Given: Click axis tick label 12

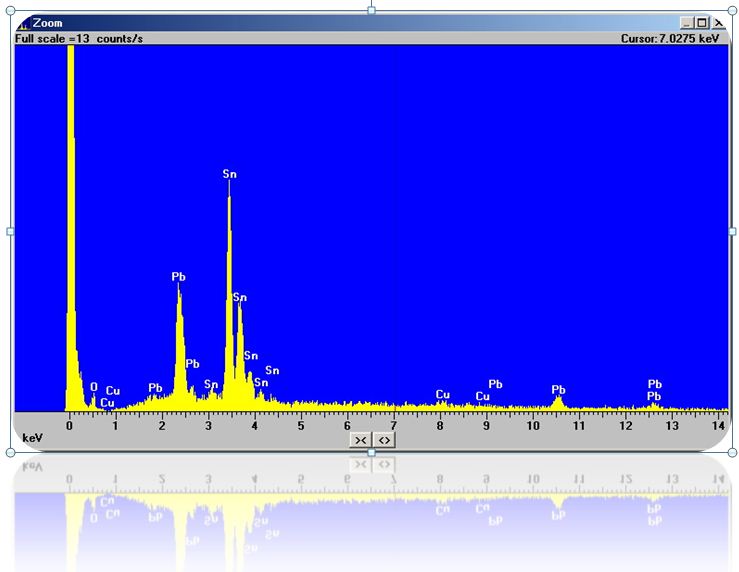Looking at the screenshot, I should (x=625, y=426).
